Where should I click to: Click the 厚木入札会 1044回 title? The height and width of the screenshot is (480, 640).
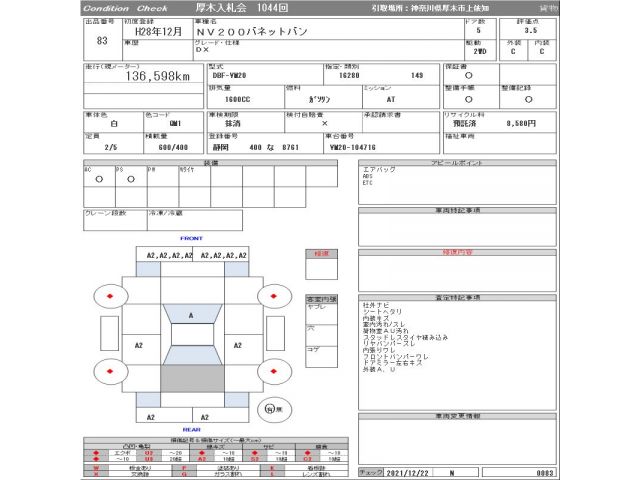(242, 8)
